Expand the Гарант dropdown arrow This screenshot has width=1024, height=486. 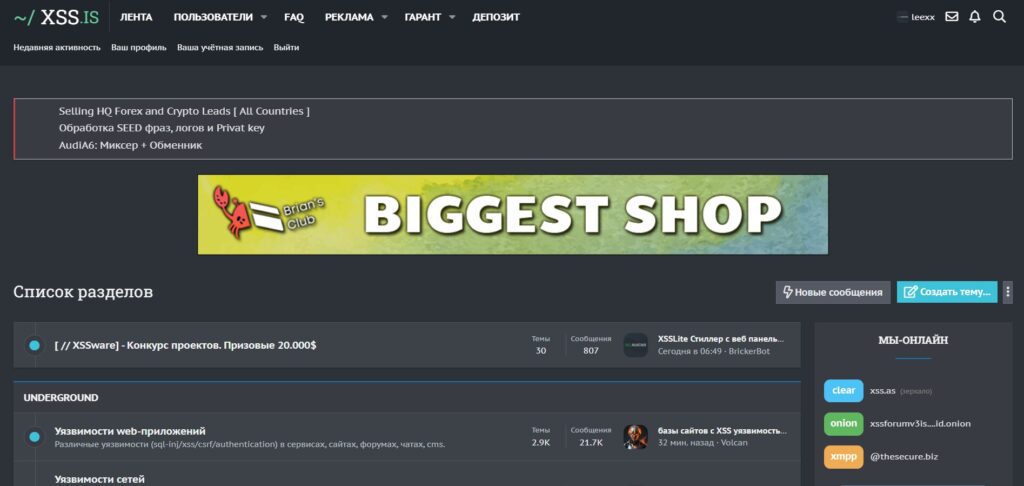452,18
